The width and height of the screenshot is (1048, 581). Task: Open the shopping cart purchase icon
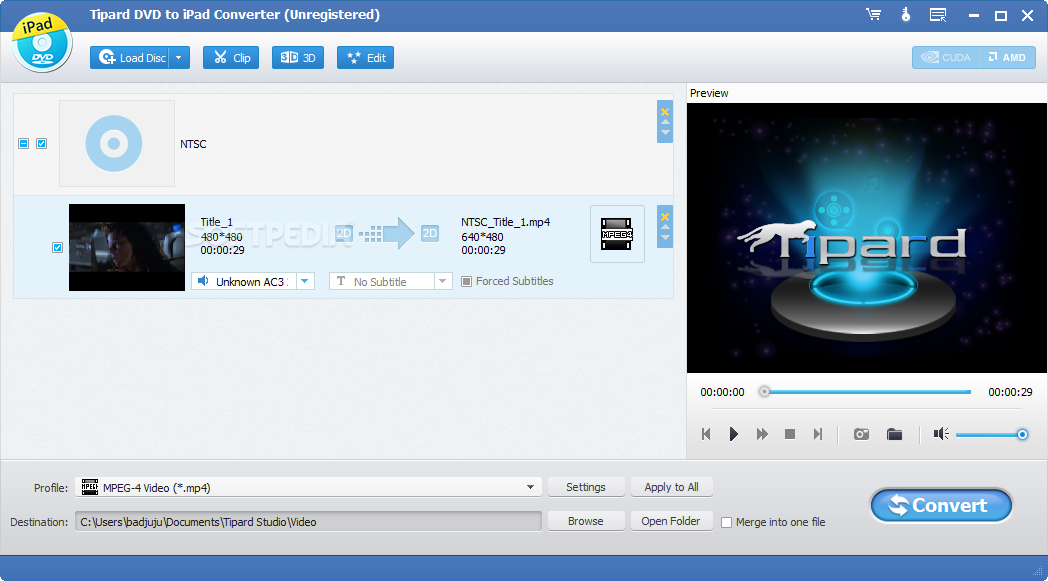pos(874,15)
